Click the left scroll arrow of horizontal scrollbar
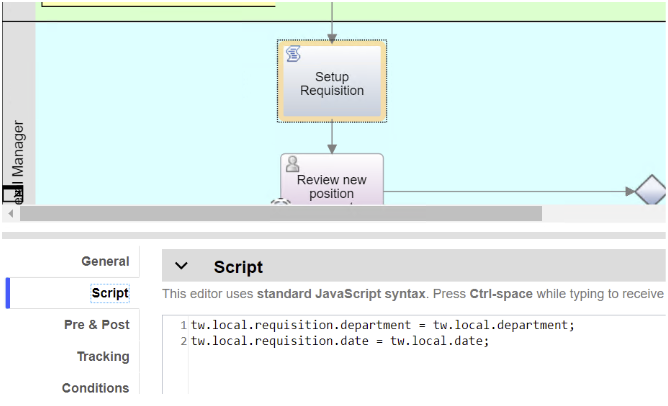Viewport: 668px width, 406px height. pyautogui.click(x=11, y=213)
